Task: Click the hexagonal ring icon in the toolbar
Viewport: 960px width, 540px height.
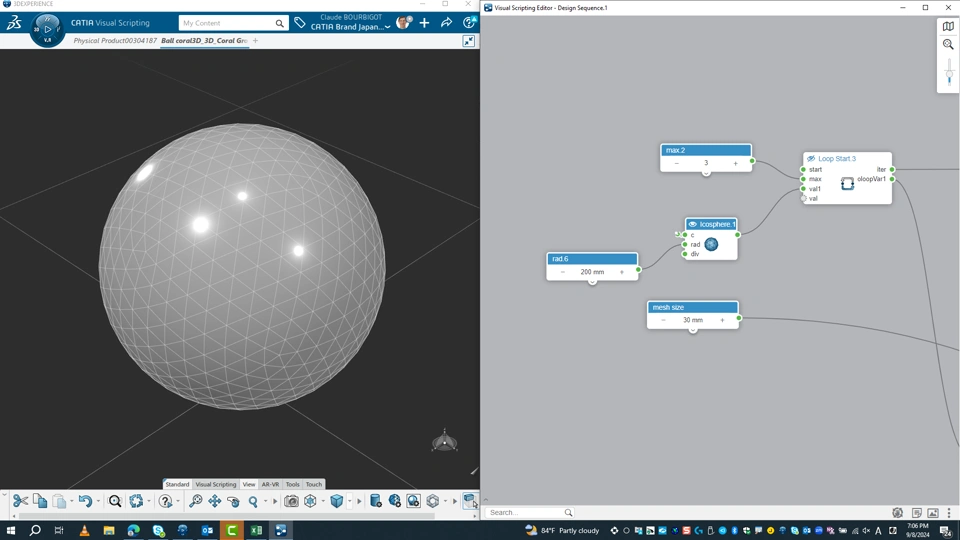Action: (x=433, y=501)
